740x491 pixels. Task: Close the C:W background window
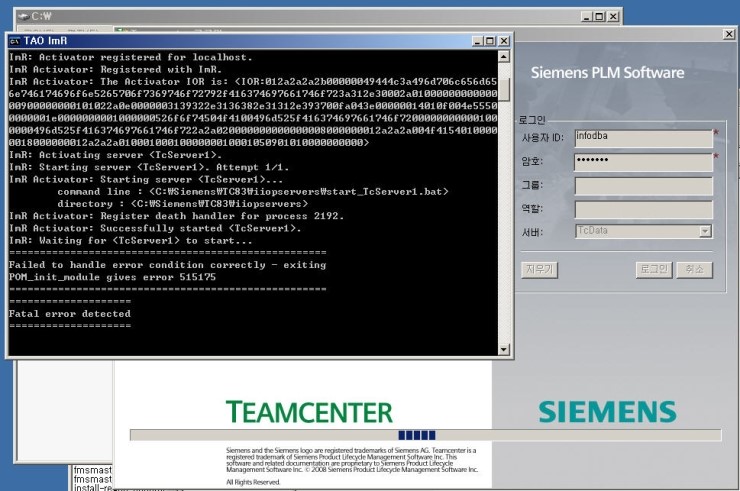coord(613,17)
